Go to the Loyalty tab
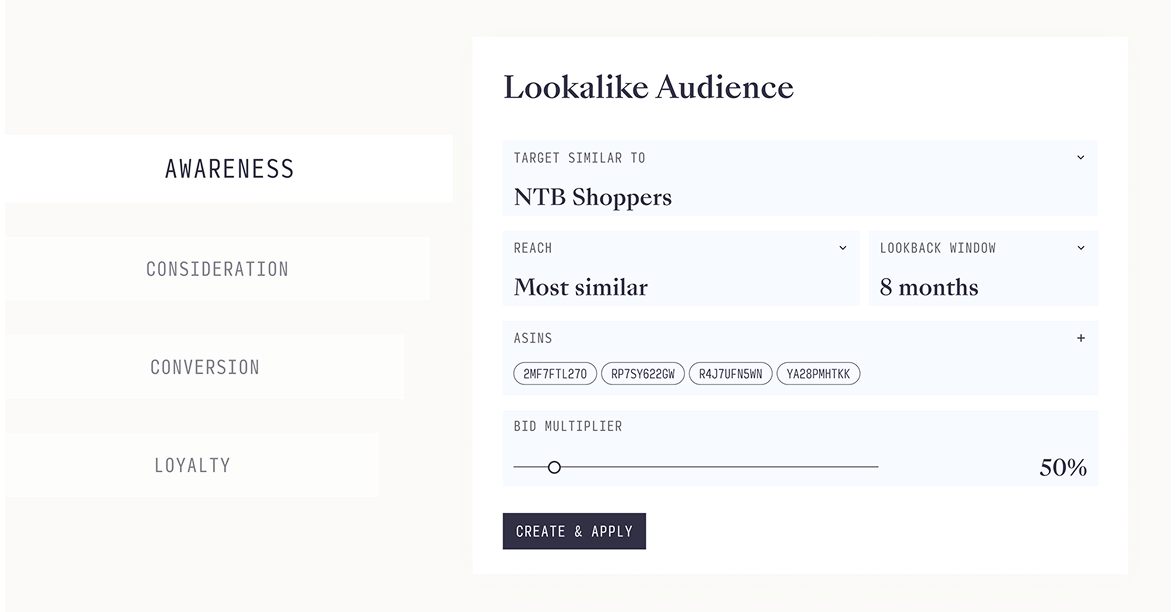The height and width of the screenshot is (612, 1176). (192, 465)
